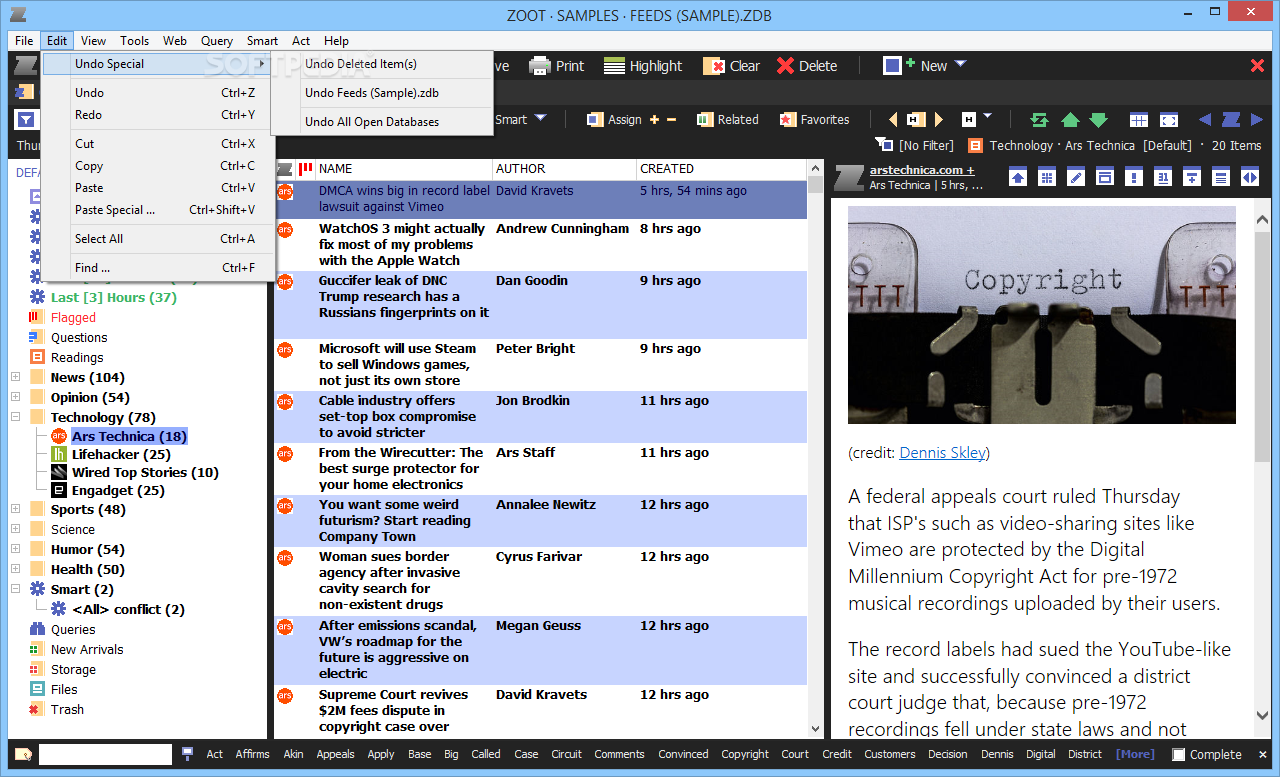
Task: Select the Lifehacker (25) feed
Action: [x=121, y=454]
